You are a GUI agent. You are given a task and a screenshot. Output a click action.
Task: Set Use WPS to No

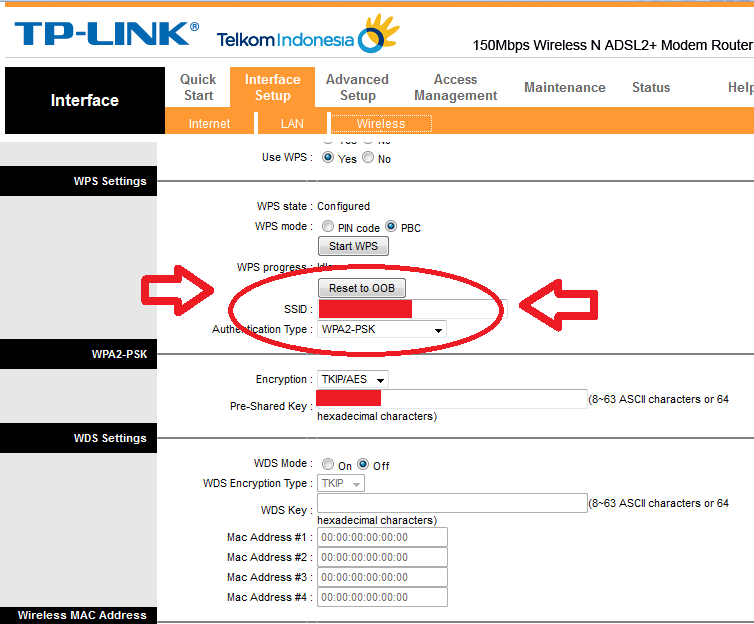tap(368, 157)
